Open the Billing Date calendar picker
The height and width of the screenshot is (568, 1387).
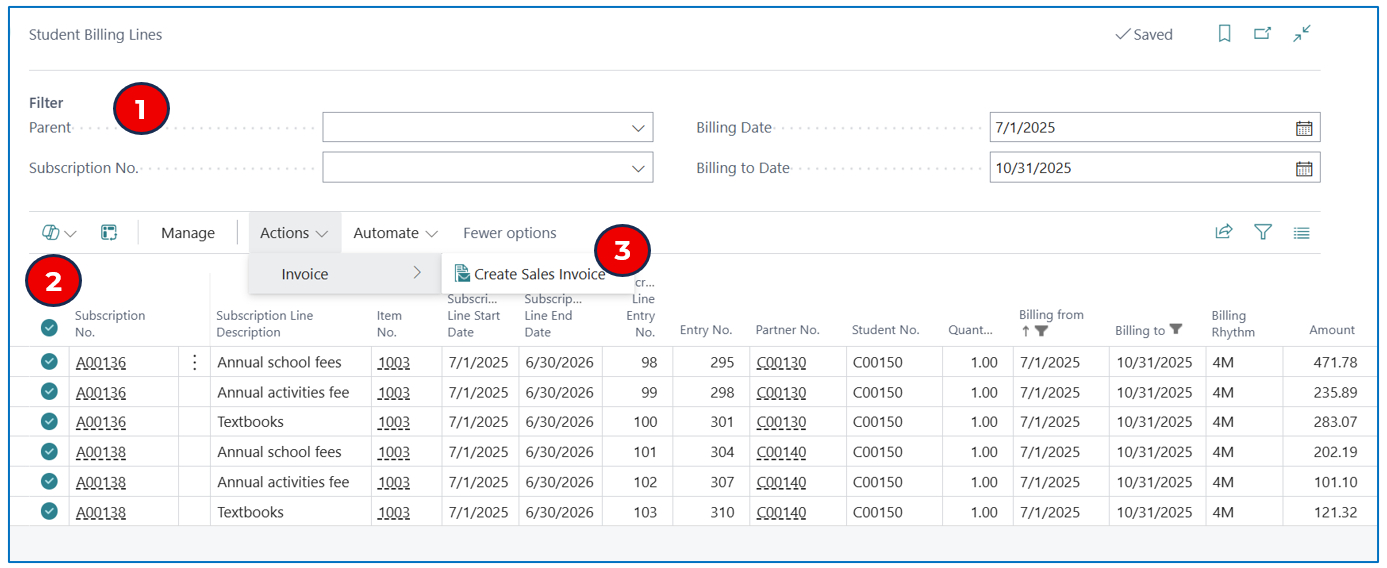[1304, 128]
